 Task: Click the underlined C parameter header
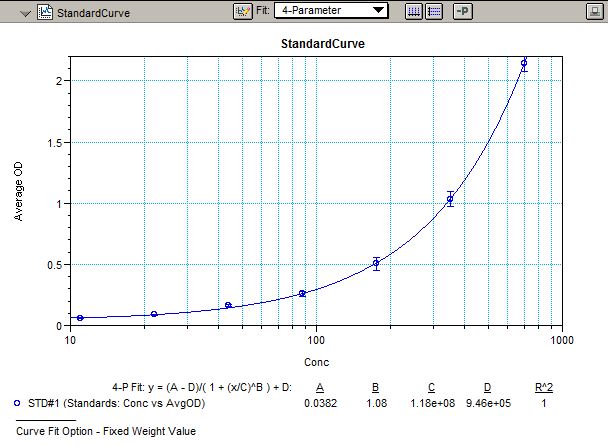[x=431, y=386]
